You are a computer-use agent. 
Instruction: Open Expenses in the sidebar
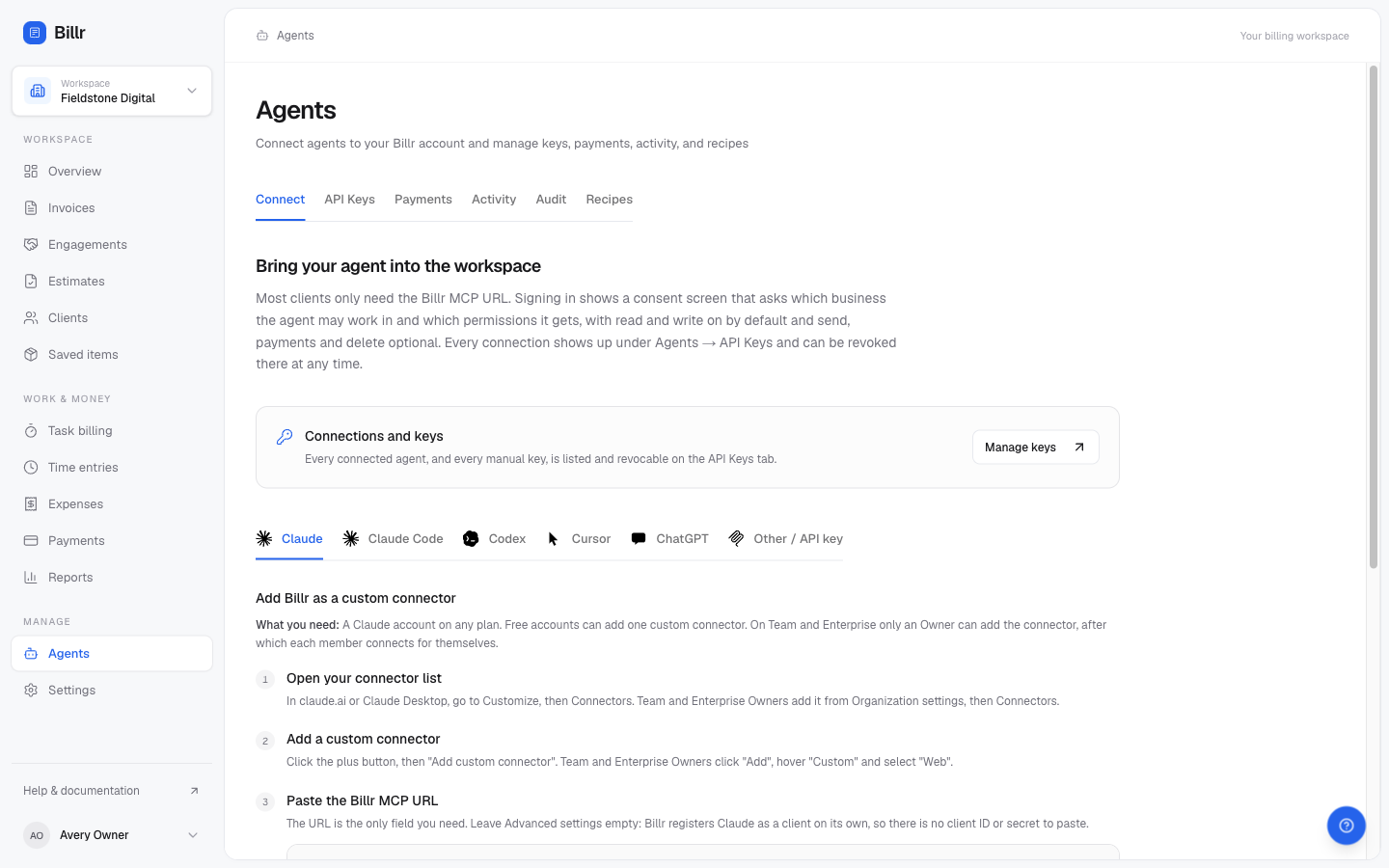point(112,504)
